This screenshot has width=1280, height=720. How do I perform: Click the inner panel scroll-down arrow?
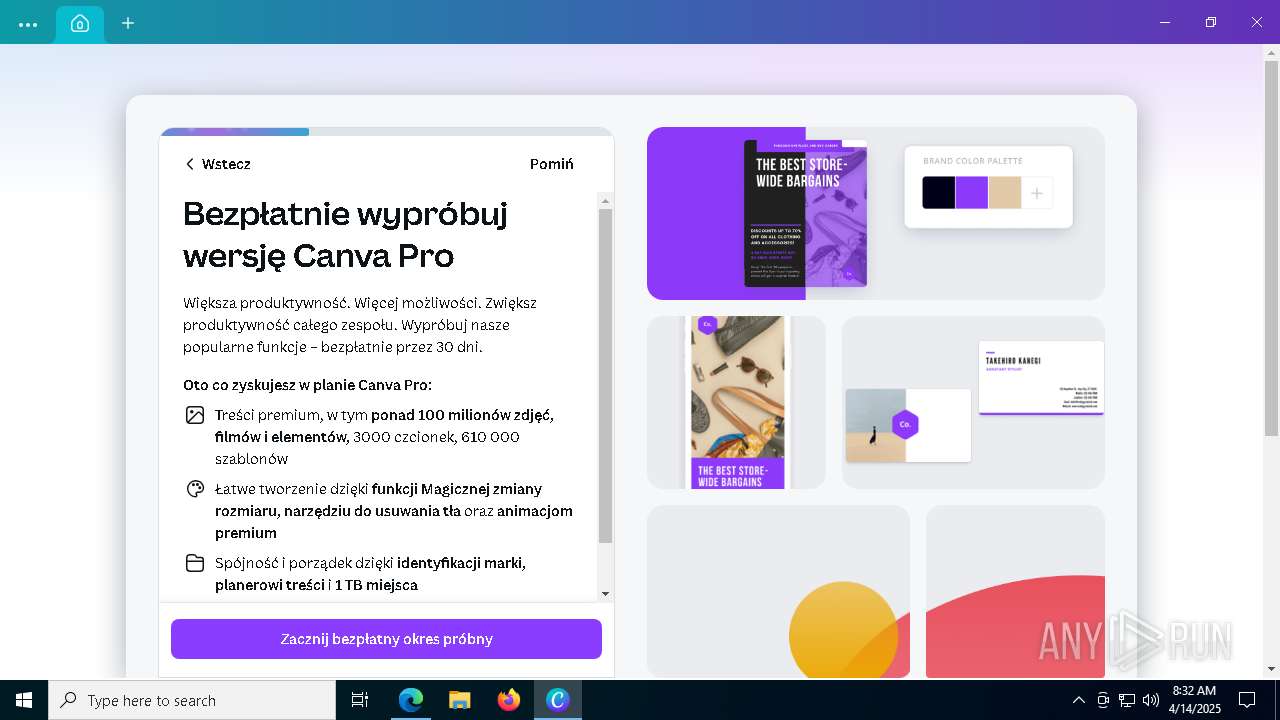point(605,594)
